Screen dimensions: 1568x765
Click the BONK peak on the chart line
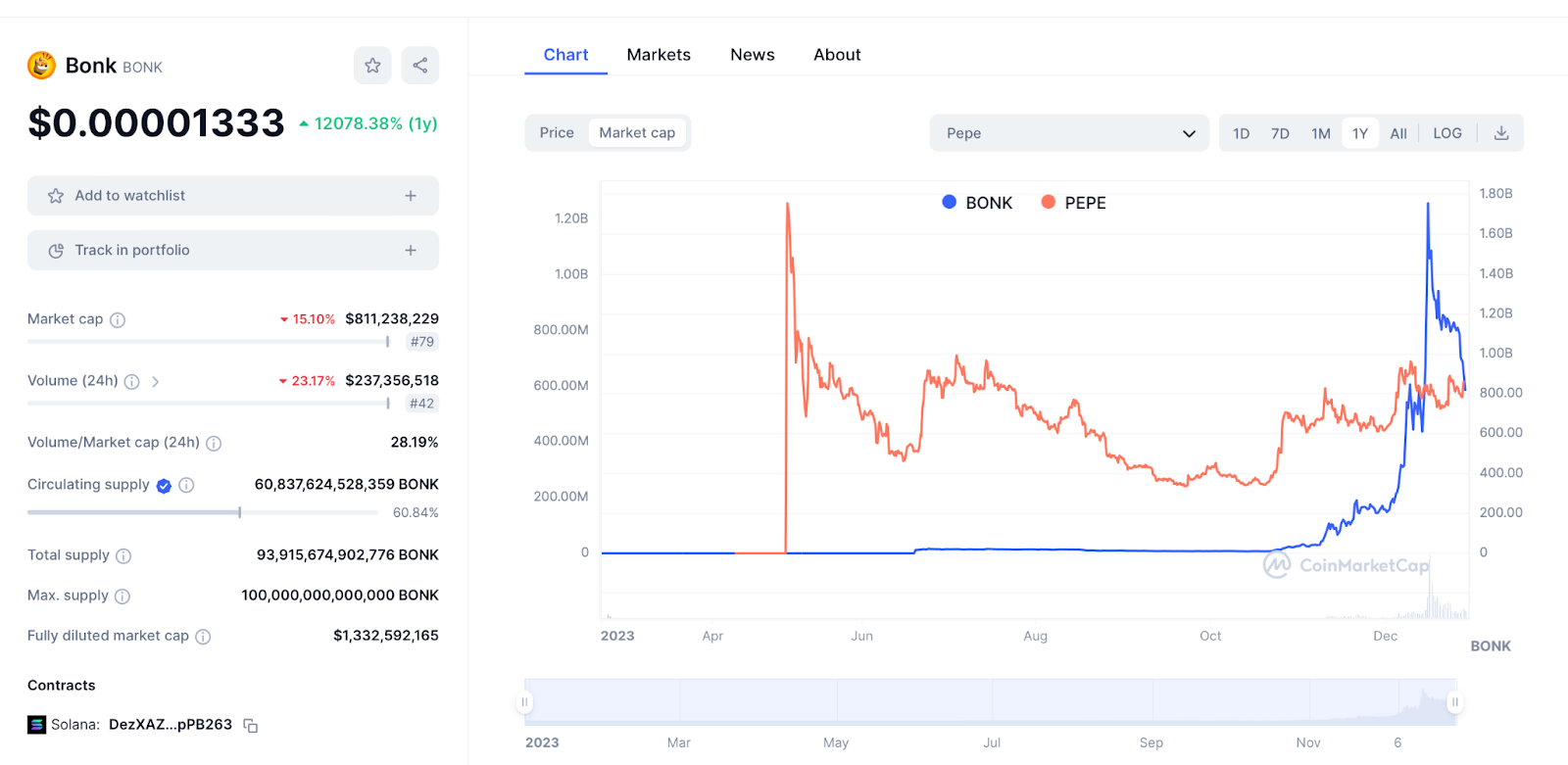pos(1428,204)
